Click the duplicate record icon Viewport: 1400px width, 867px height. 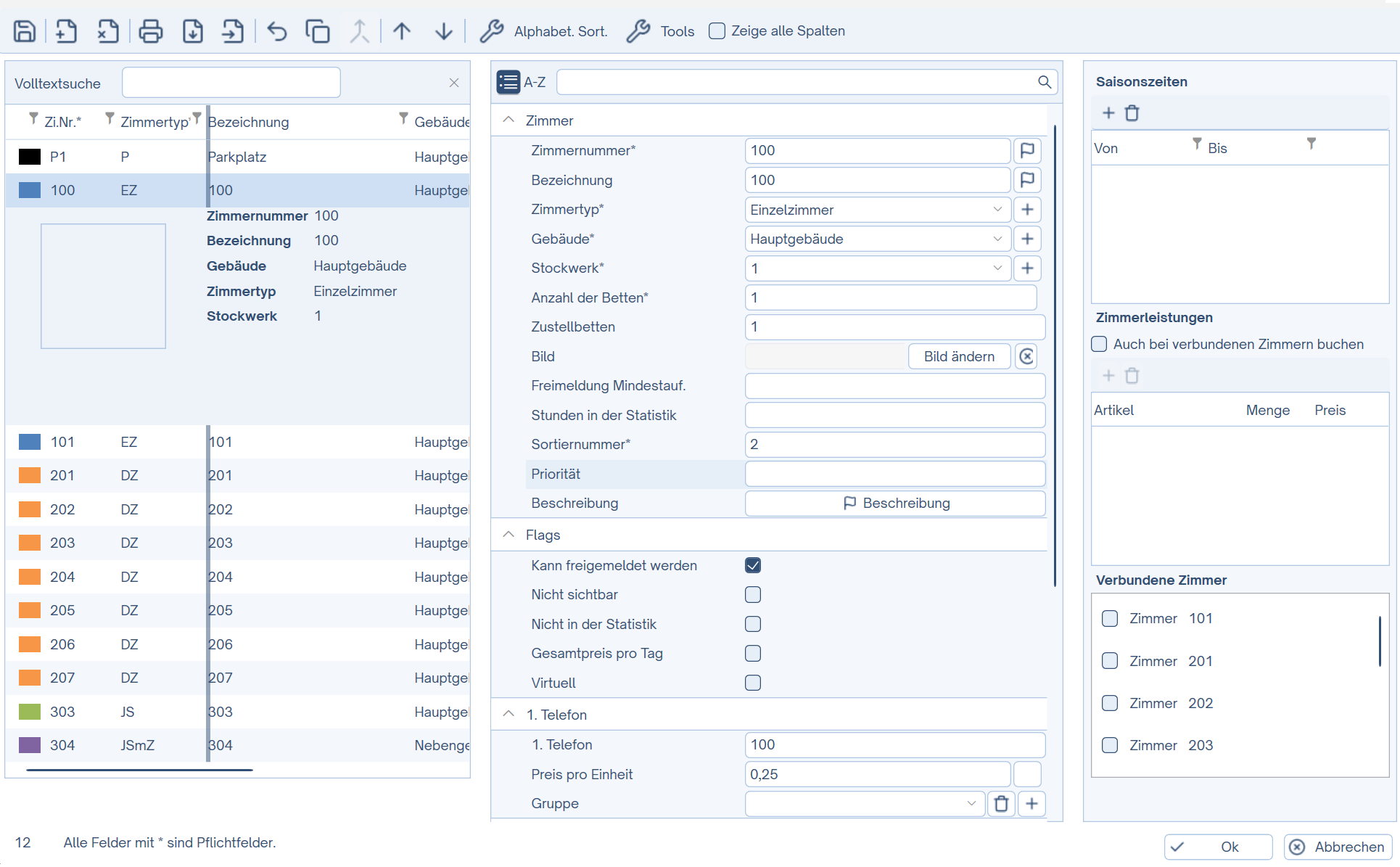(317, 31)
